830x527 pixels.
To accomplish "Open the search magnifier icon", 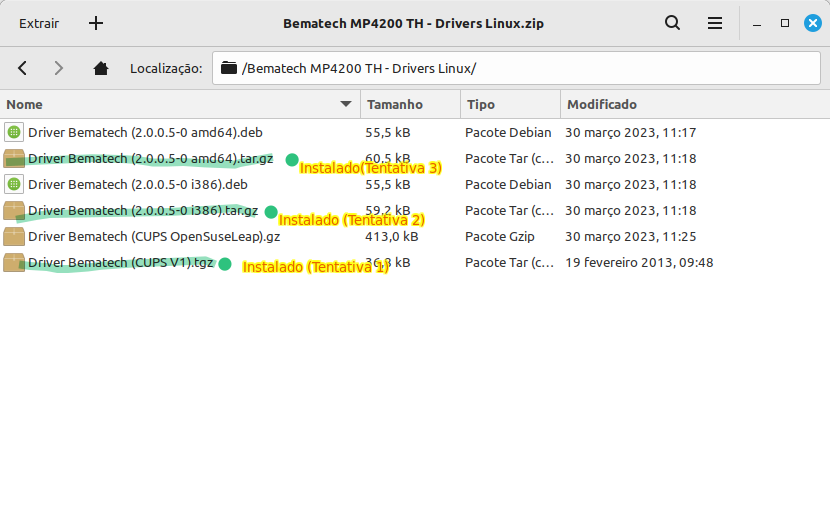I will 672,23.
